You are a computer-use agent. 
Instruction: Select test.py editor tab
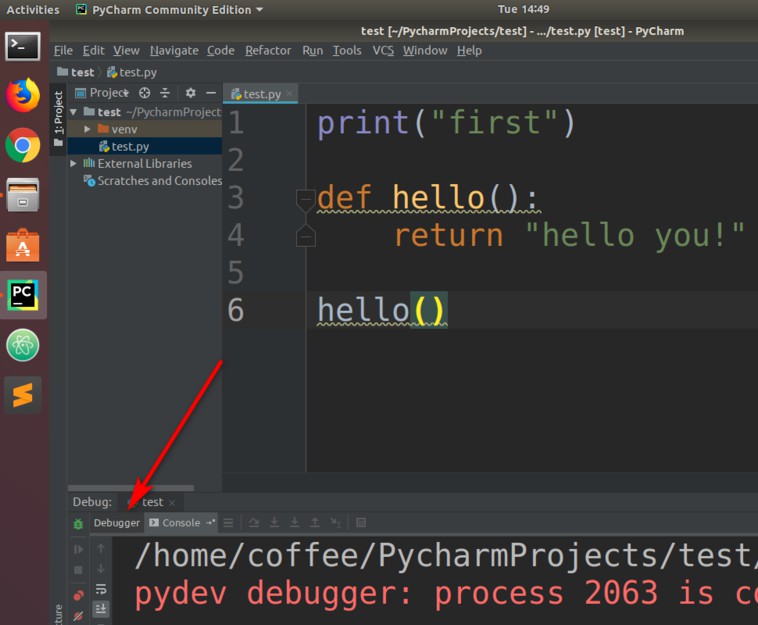click(260, 94)
